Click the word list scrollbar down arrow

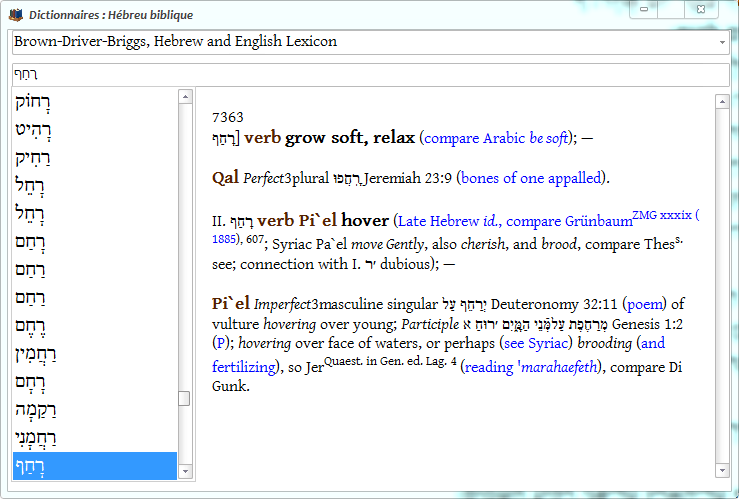pos(185,471)
